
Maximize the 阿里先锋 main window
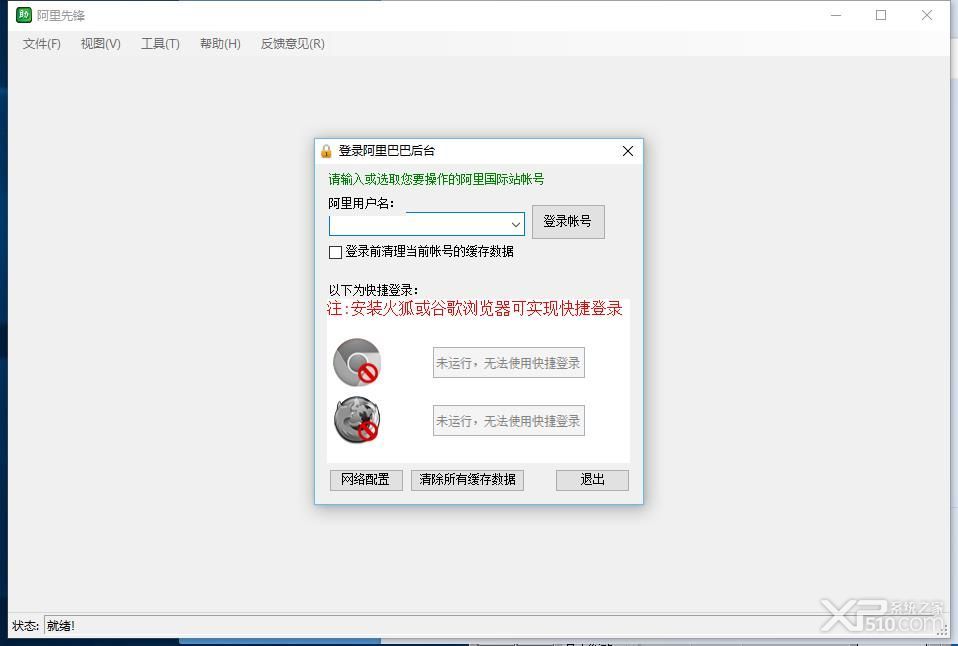click(x=881, y=15)
